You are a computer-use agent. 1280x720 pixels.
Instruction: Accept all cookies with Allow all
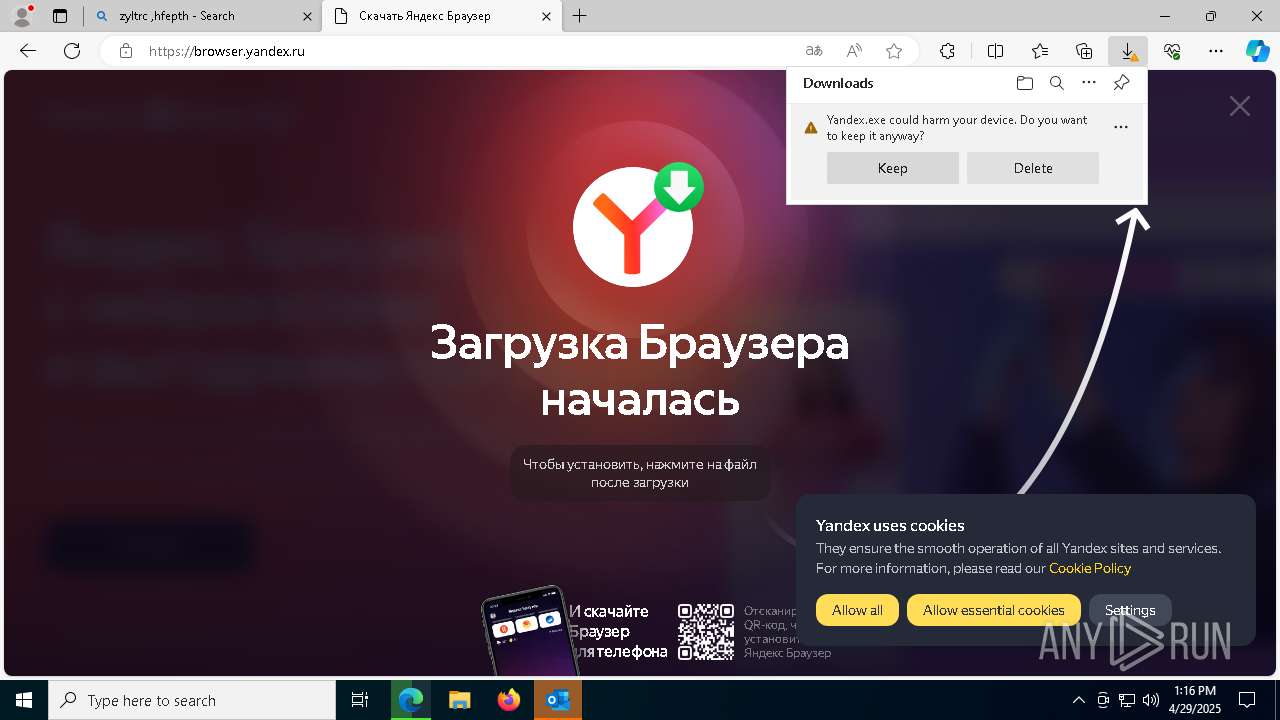[x=857, y=610]
